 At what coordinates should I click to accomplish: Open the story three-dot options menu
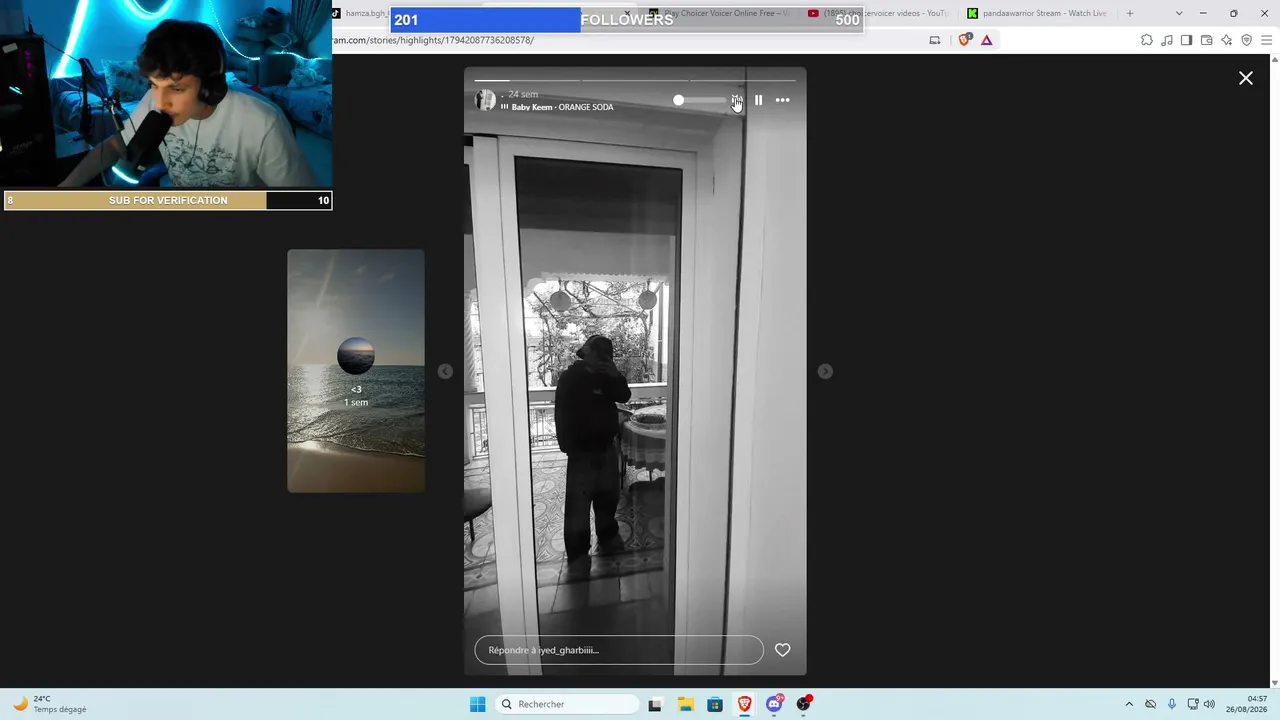pos(782,100)
